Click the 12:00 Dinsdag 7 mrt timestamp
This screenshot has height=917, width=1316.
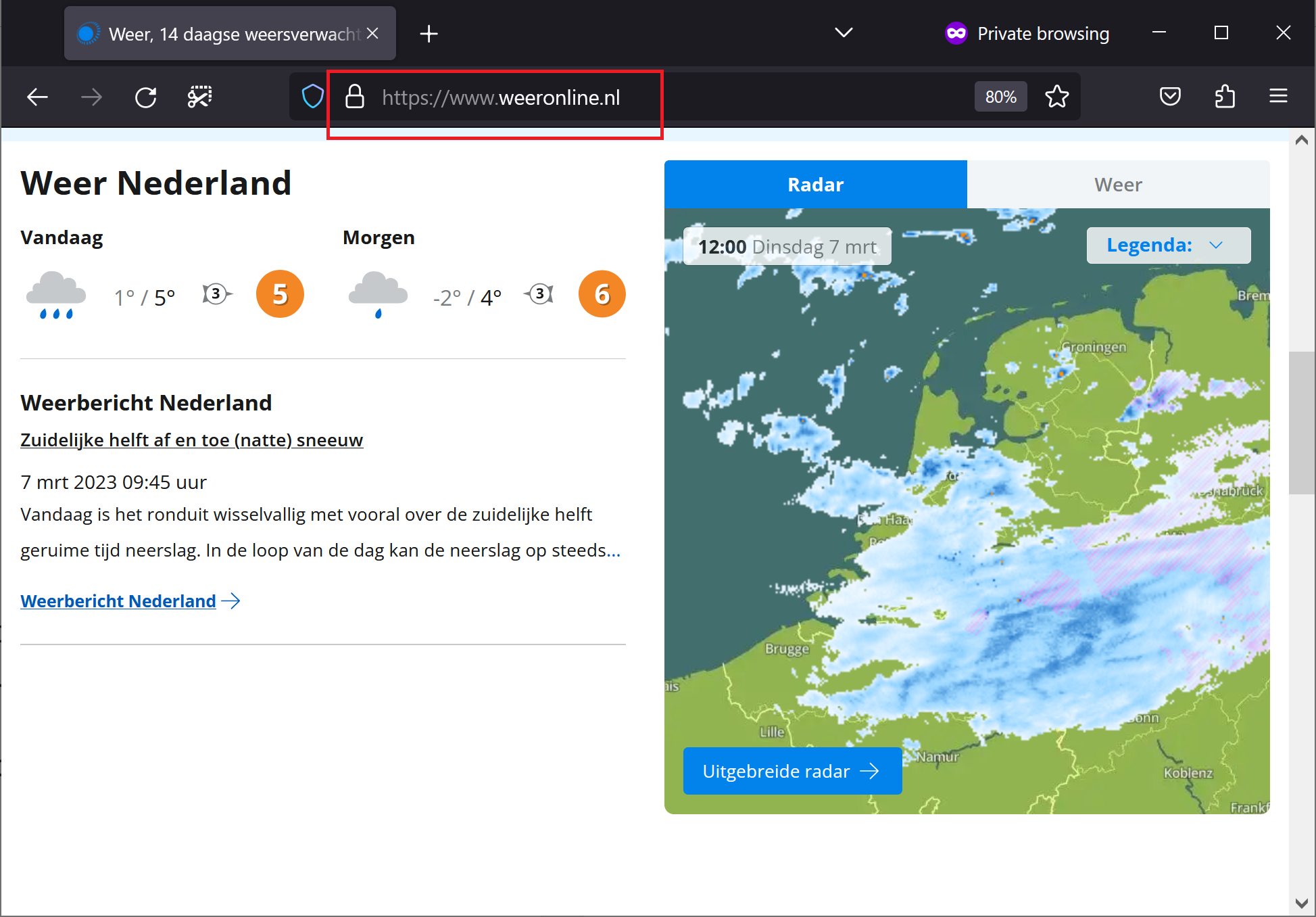click(787, 246)
